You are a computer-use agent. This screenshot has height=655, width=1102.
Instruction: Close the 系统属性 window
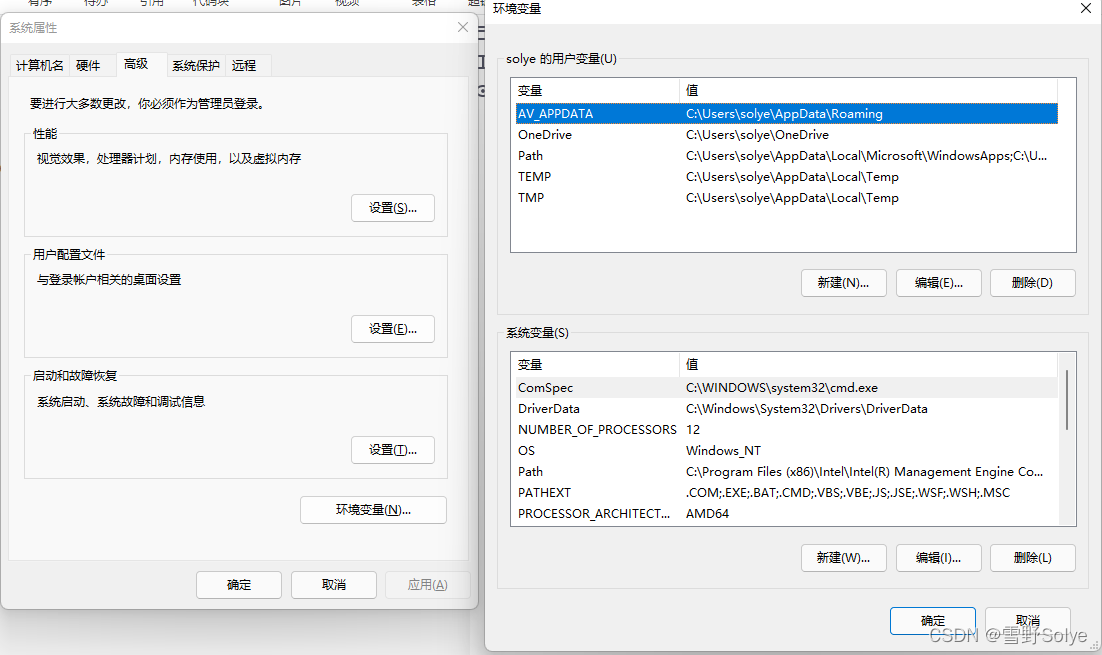462,27
